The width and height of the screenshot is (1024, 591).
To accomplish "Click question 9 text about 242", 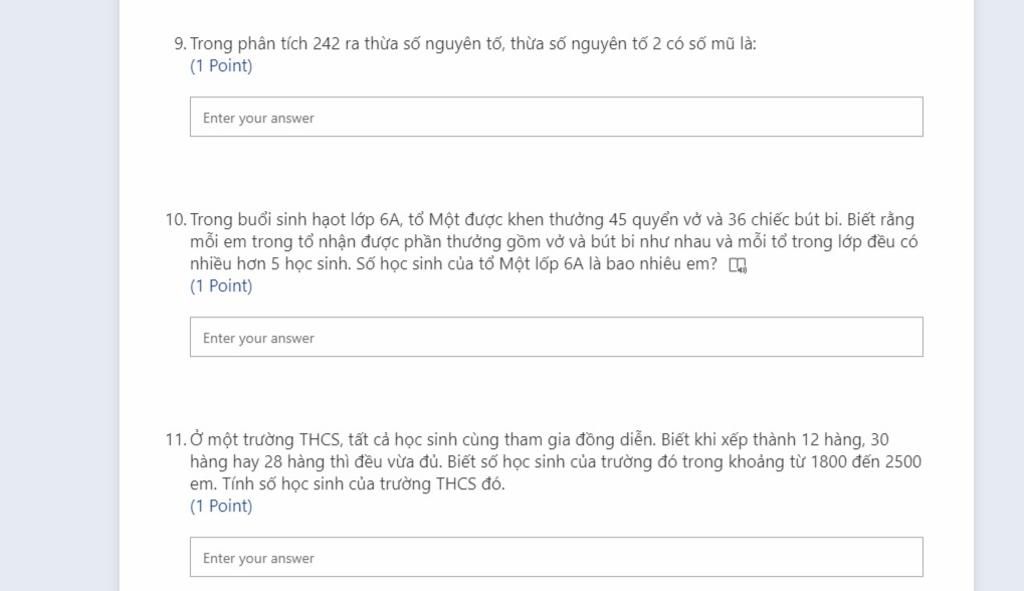I will pos(473,43).
